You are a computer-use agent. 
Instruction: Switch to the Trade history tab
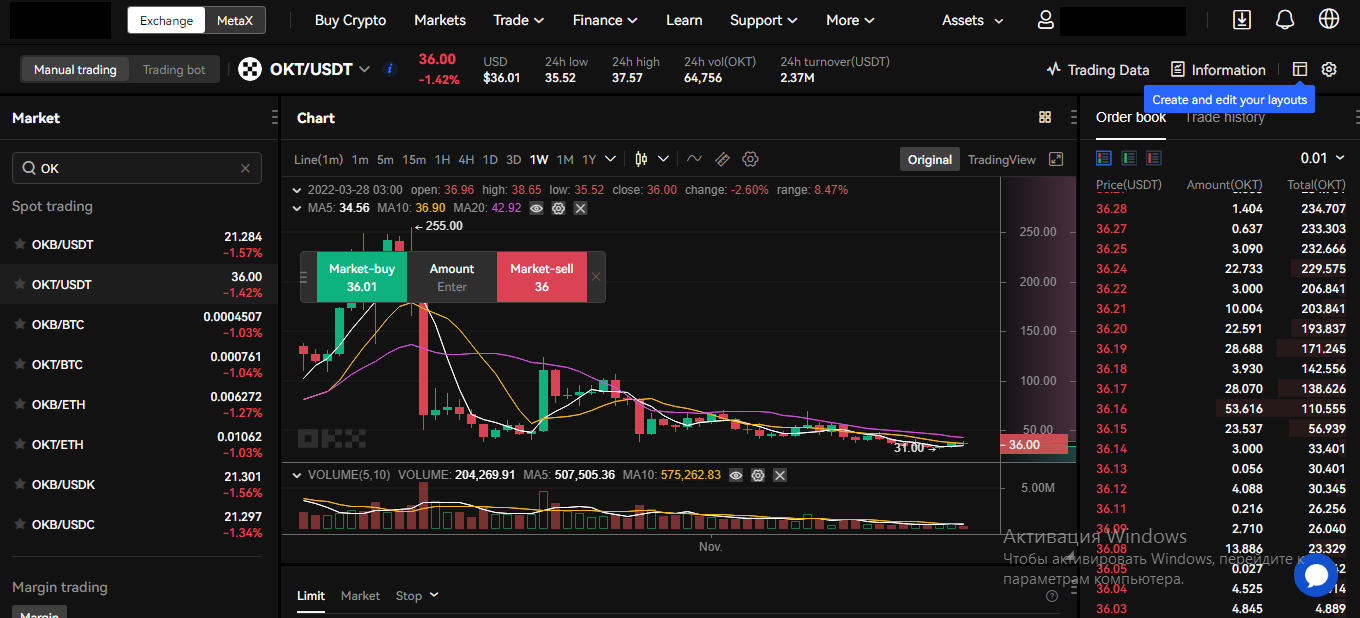1224,118
